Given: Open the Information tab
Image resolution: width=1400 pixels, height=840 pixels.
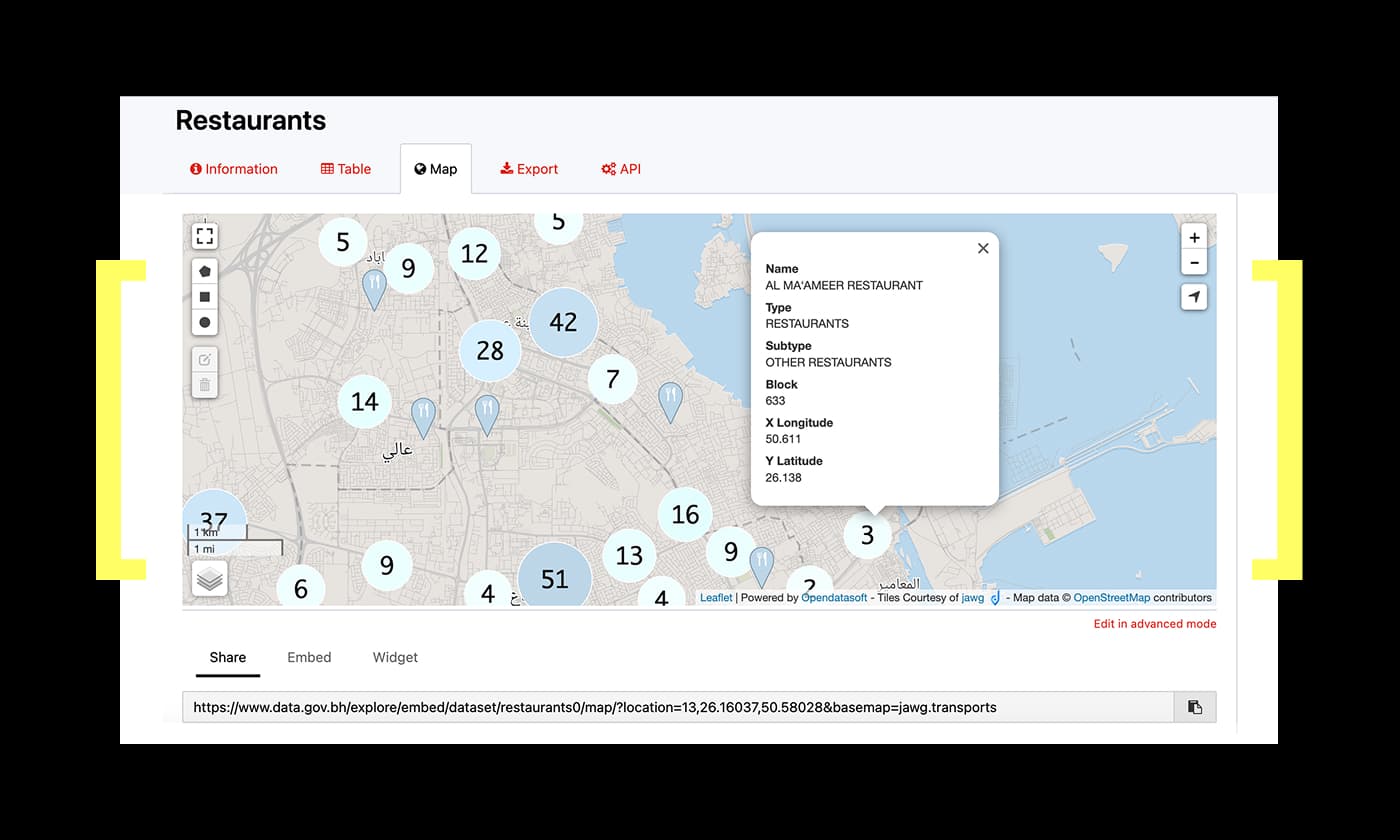Looking at the screenshot, I should click(x=234, y=169).
